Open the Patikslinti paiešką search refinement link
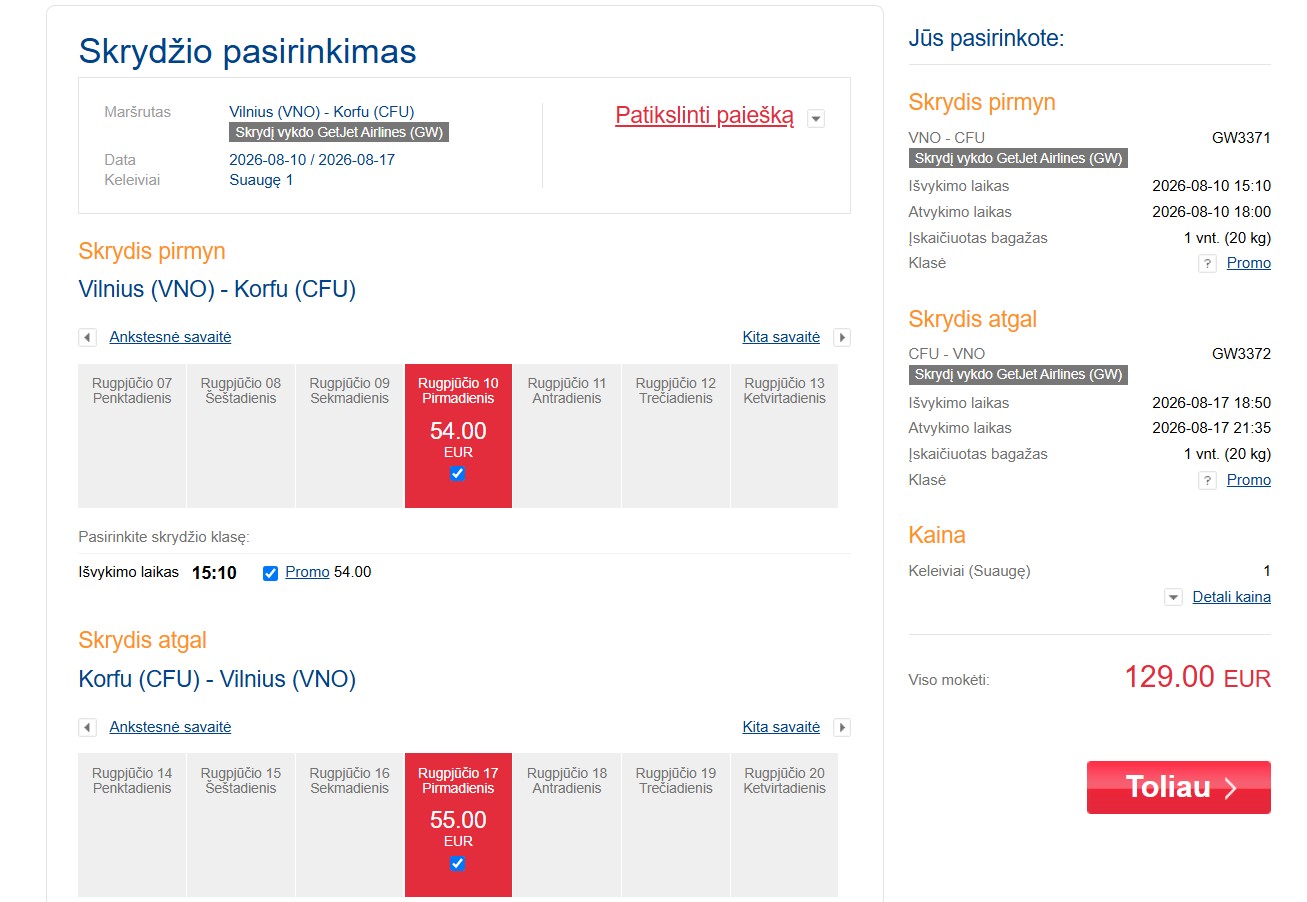This screenshot has height=902, width=1307. point(704,116)
